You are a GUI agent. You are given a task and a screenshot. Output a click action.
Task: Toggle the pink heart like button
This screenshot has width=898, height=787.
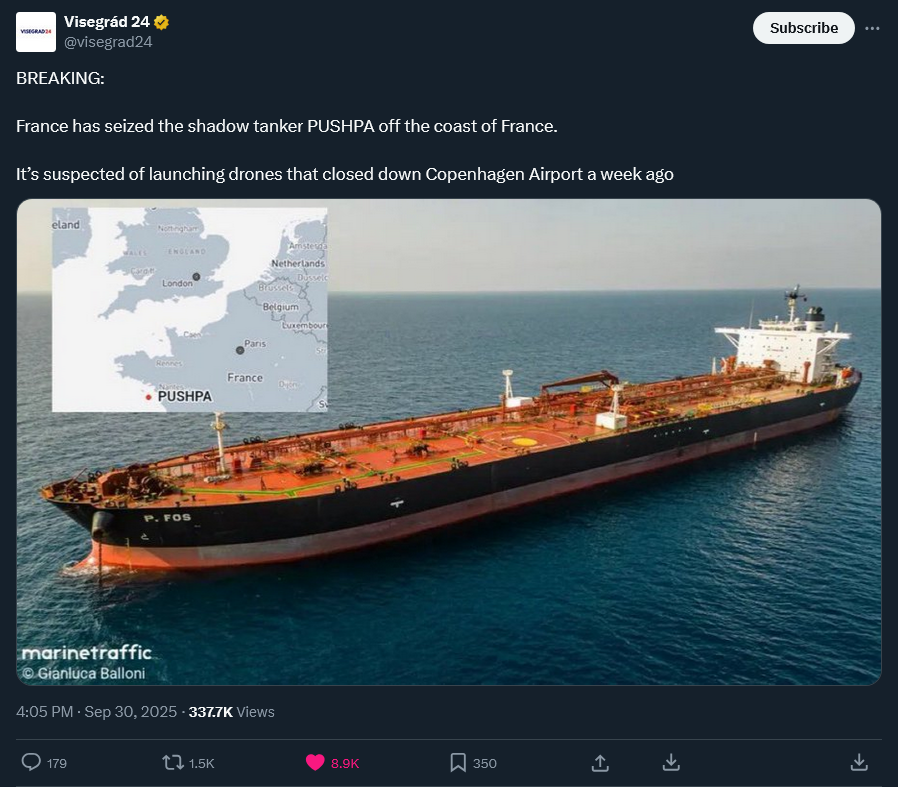315,762
